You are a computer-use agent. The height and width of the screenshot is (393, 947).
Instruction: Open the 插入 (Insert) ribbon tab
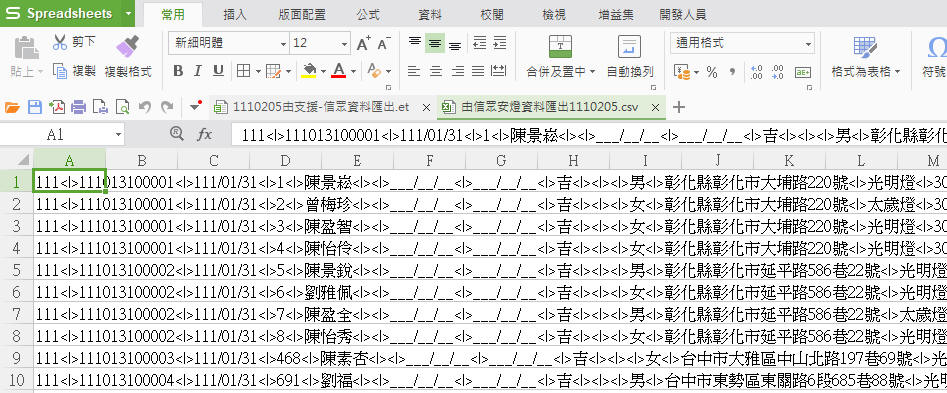tap(235, 14)
